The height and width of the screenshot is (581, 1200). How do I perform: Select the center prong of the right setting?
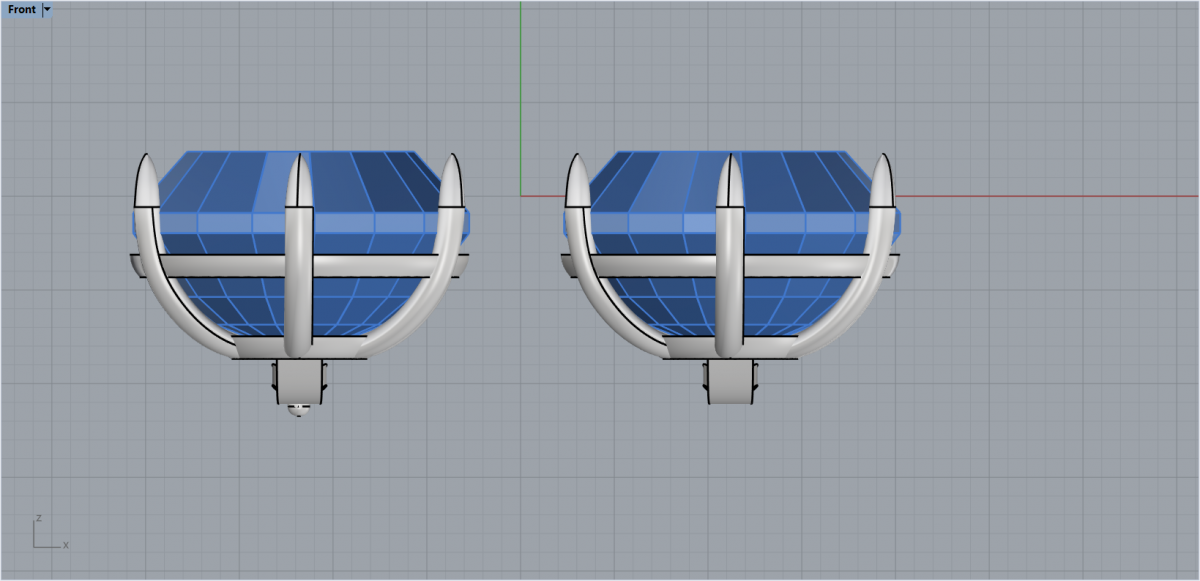(x=730, y=256)
